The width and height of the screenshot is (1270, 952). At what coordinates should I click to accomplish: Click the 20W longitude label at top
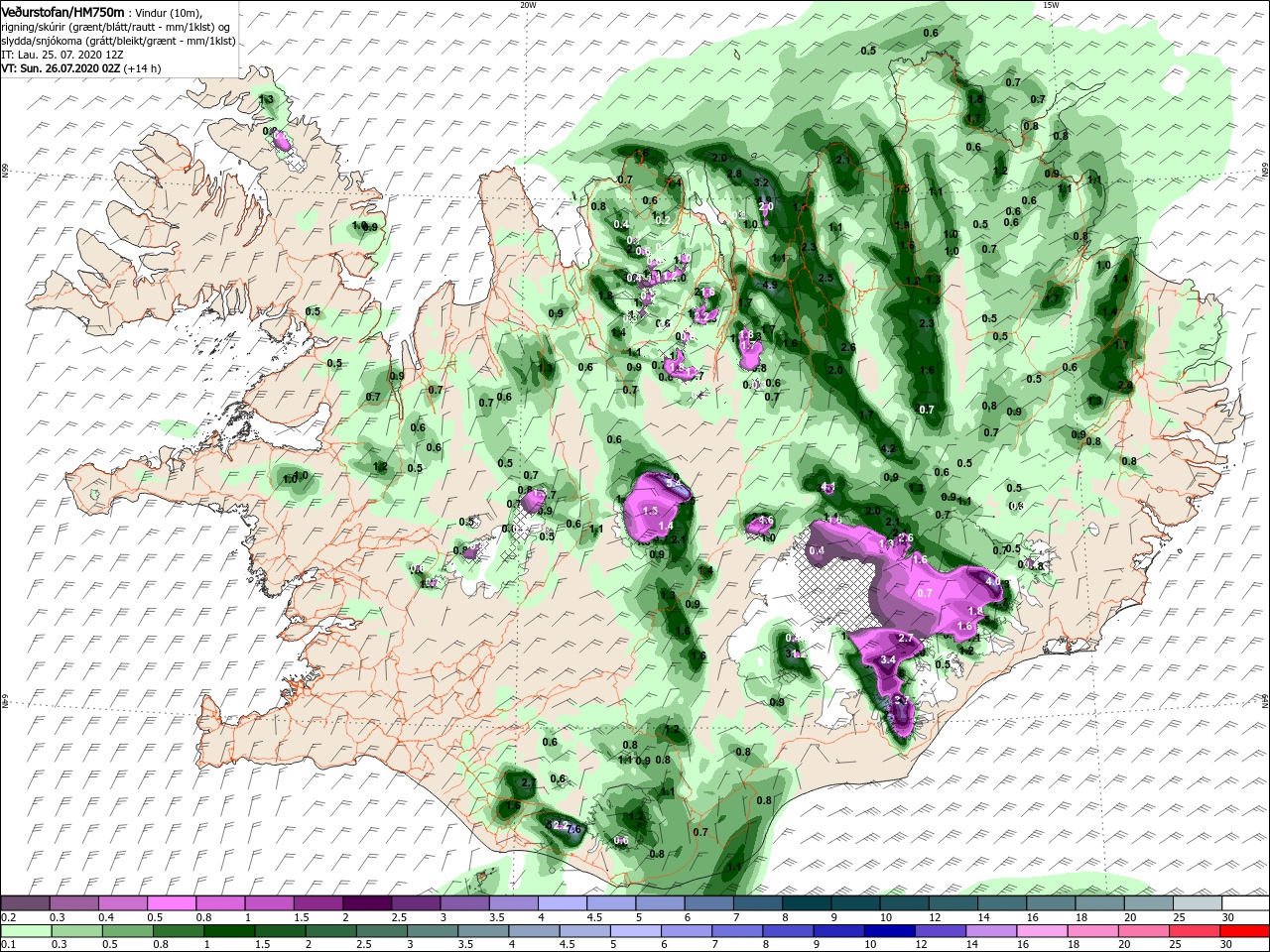point(528,4)
